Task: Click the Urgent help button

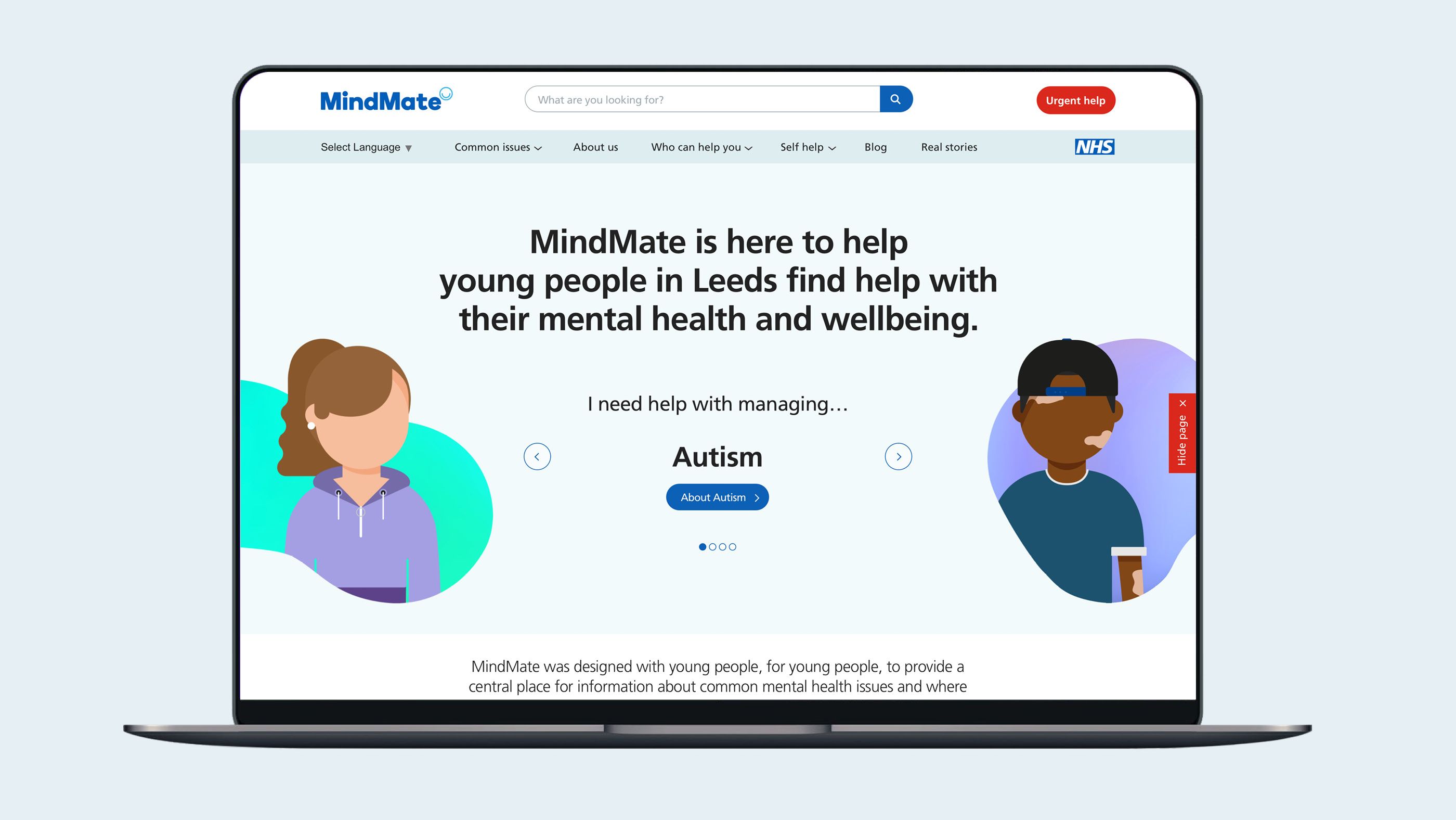Action: point(1076,100)
